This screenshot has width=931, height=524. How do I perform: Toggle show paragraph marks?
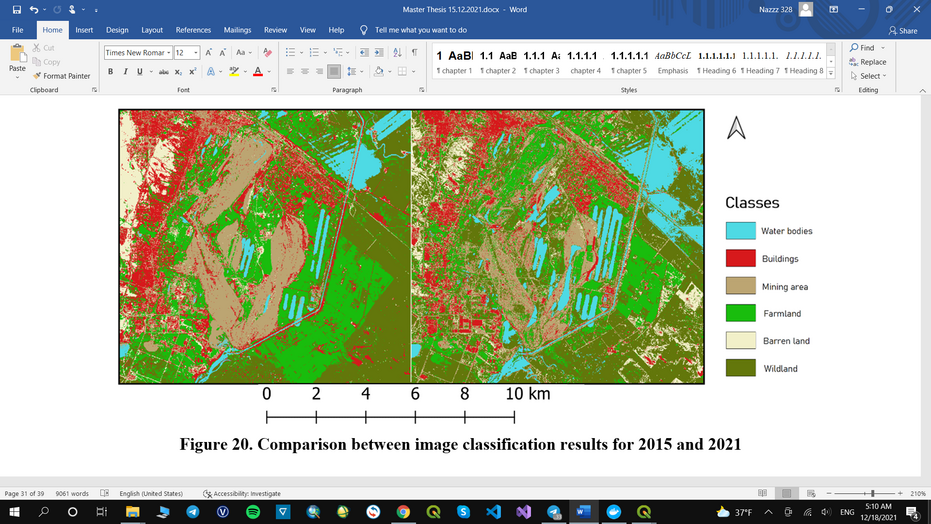coord(414,52)
